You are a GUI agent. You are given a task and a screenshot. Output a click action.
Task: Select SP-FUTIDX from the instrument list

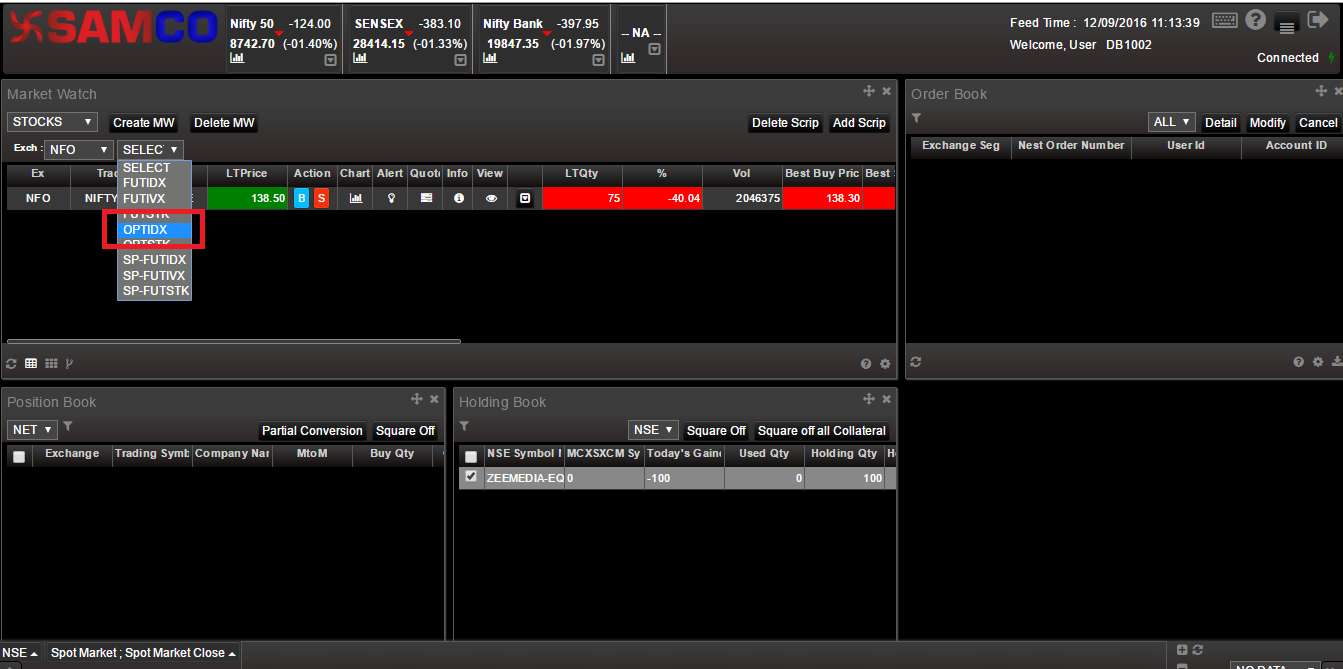154,260
